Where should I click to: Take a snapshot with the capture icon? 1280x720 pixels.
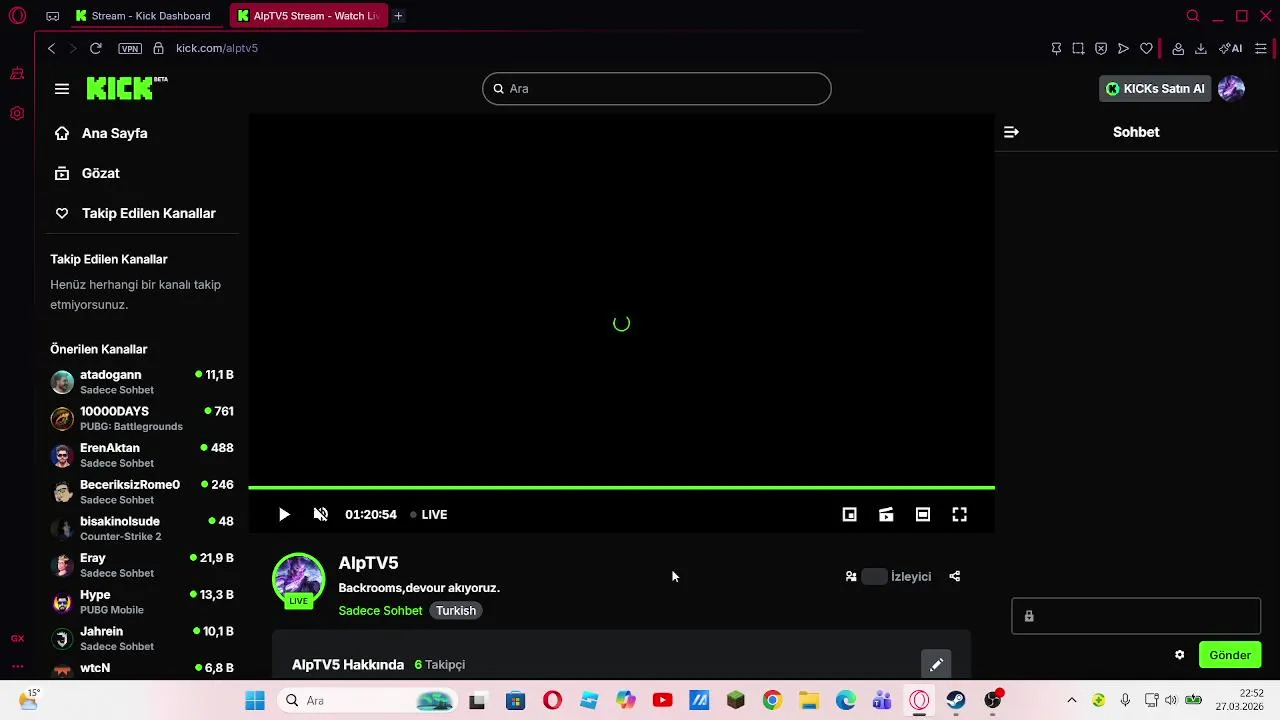tap(1078, 48)
